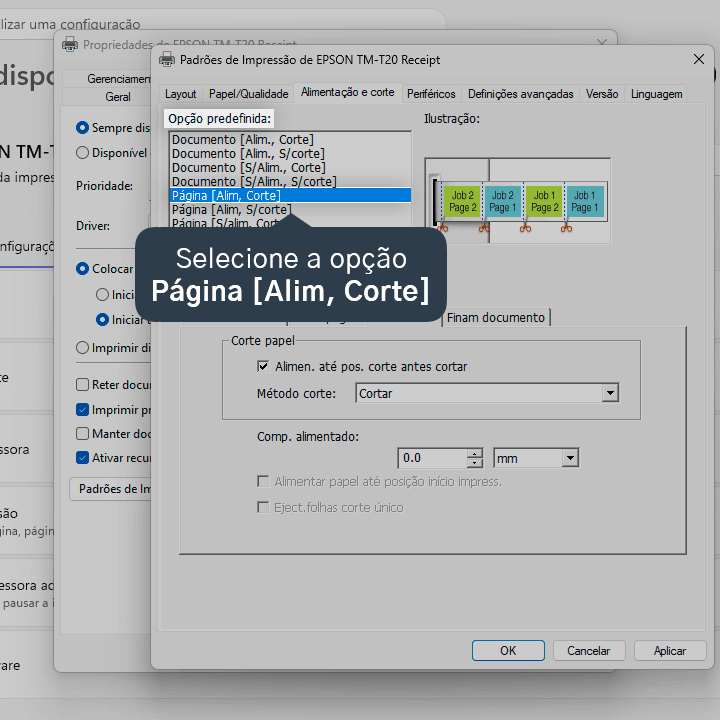Toggle Manter doc checkbox in Propriedades window
The width and height of the screenshot is (720, 720).
(x=82, y=433)
